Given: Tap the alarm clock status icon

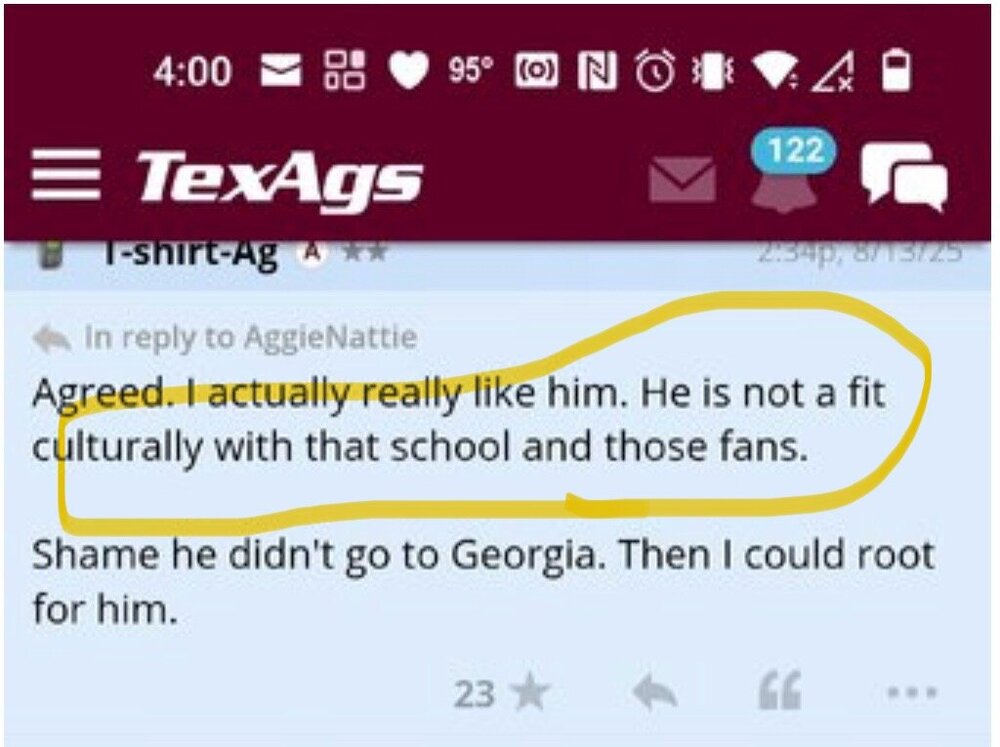Looking at the screenshot, I should [657, 73].
